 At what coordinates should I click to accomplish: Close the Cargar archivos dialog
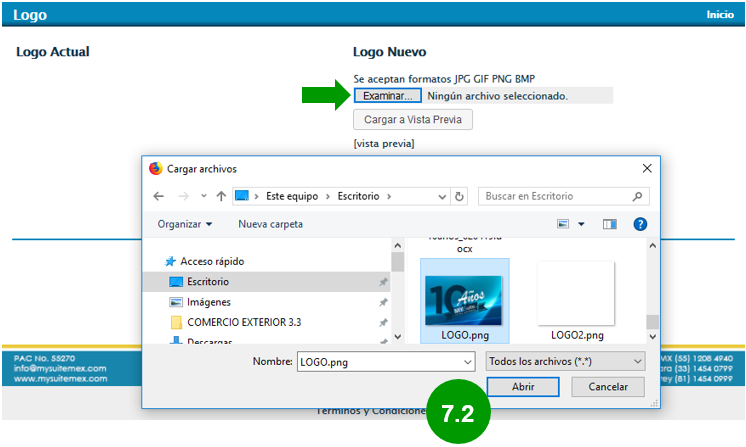tap(647, 168)
